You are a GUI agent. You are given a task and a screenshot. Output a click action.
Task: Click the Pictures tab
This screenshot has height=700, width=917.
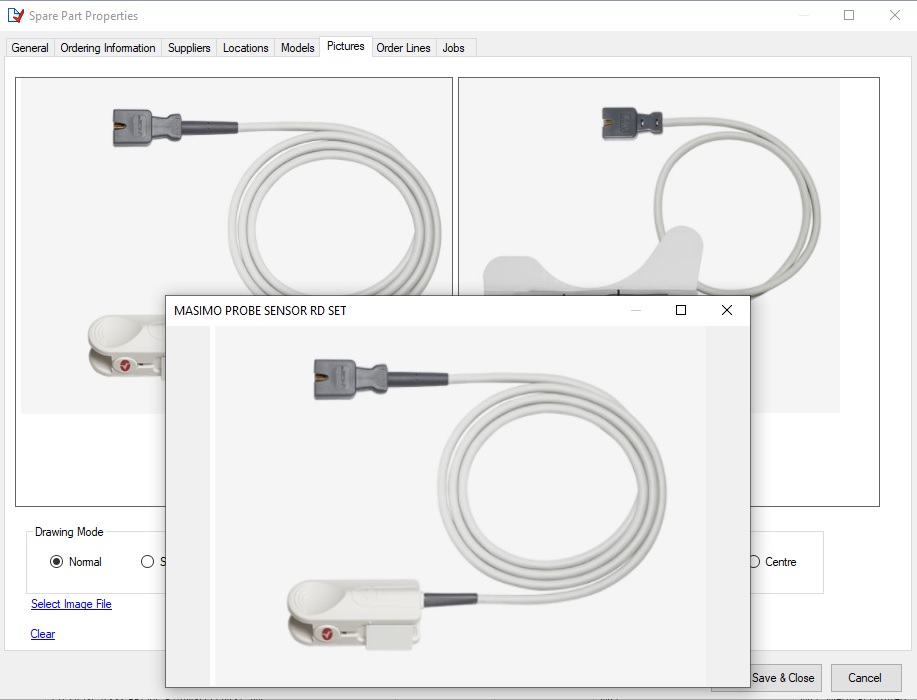tap(346, 46)
